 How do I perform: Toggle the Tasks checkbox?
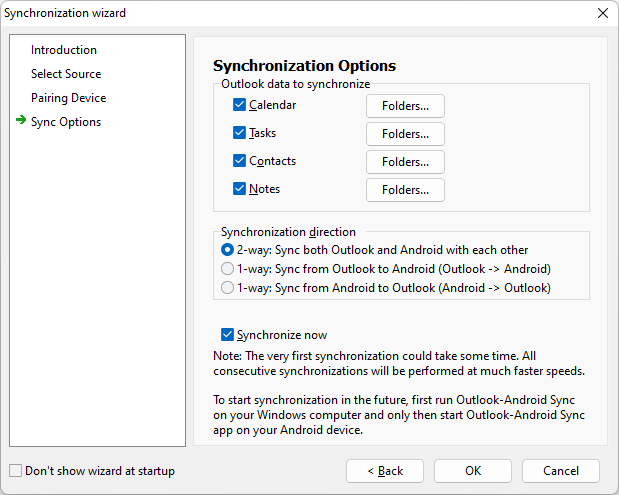239,133
